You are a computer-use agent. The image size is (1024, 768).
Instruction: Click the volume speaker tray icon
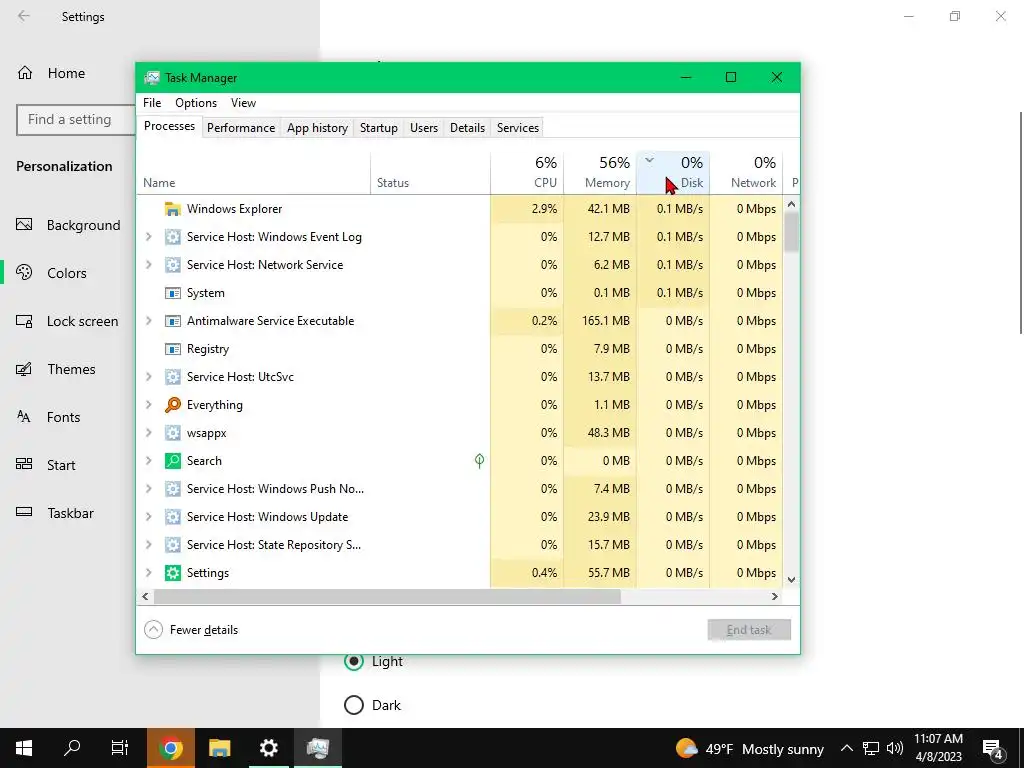click(895, 748)
